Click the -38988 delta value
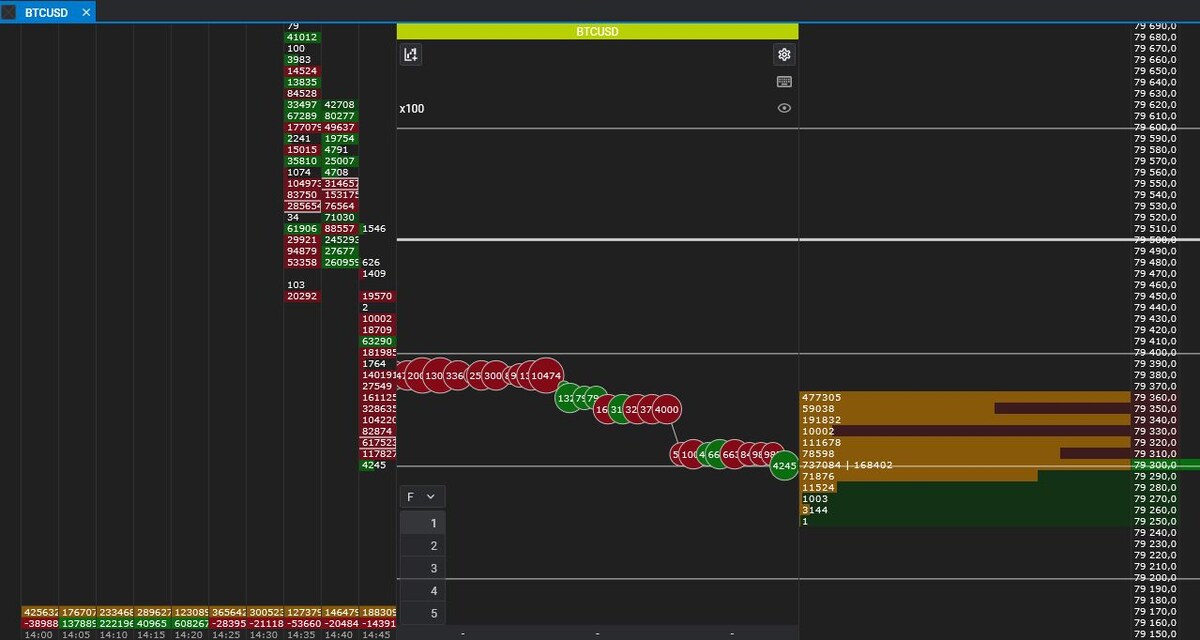This screenshot has height=640, width=1200. pyautogui.click(x=39, y=623)
